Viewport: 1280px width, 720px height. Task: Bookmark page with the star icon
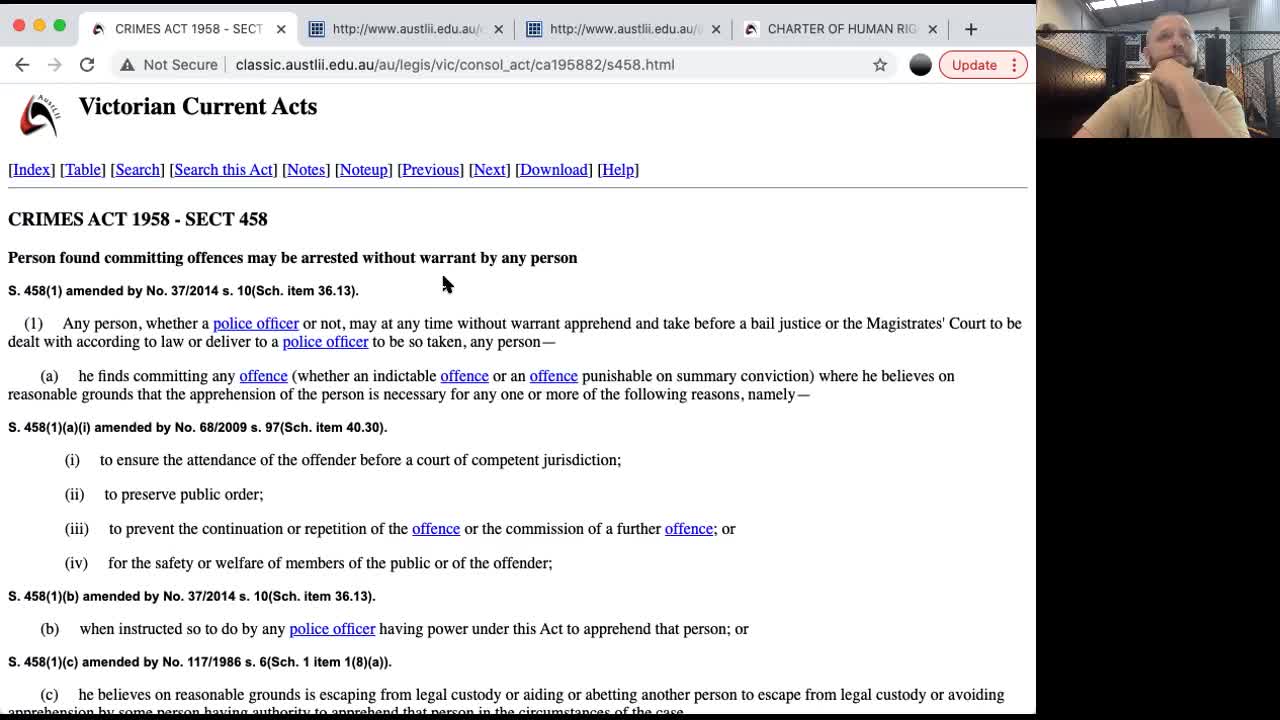880,65
